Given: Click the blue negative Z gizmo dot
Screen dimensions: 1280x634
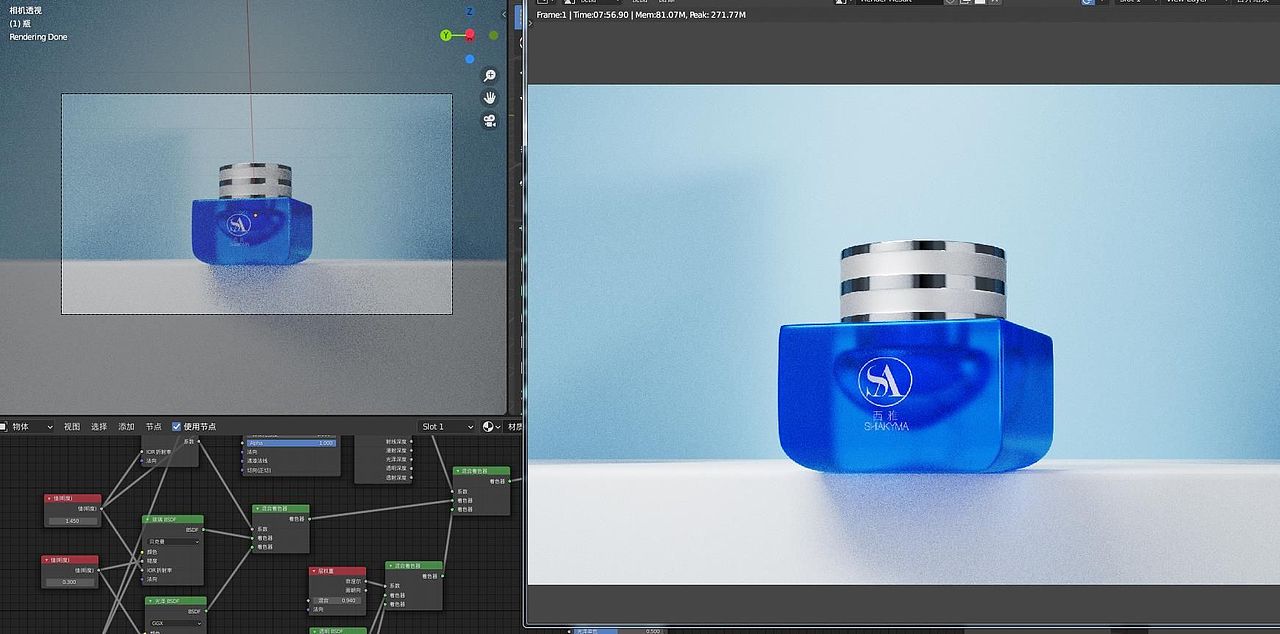Looking at the screenshot, I should tap(470, 59).
